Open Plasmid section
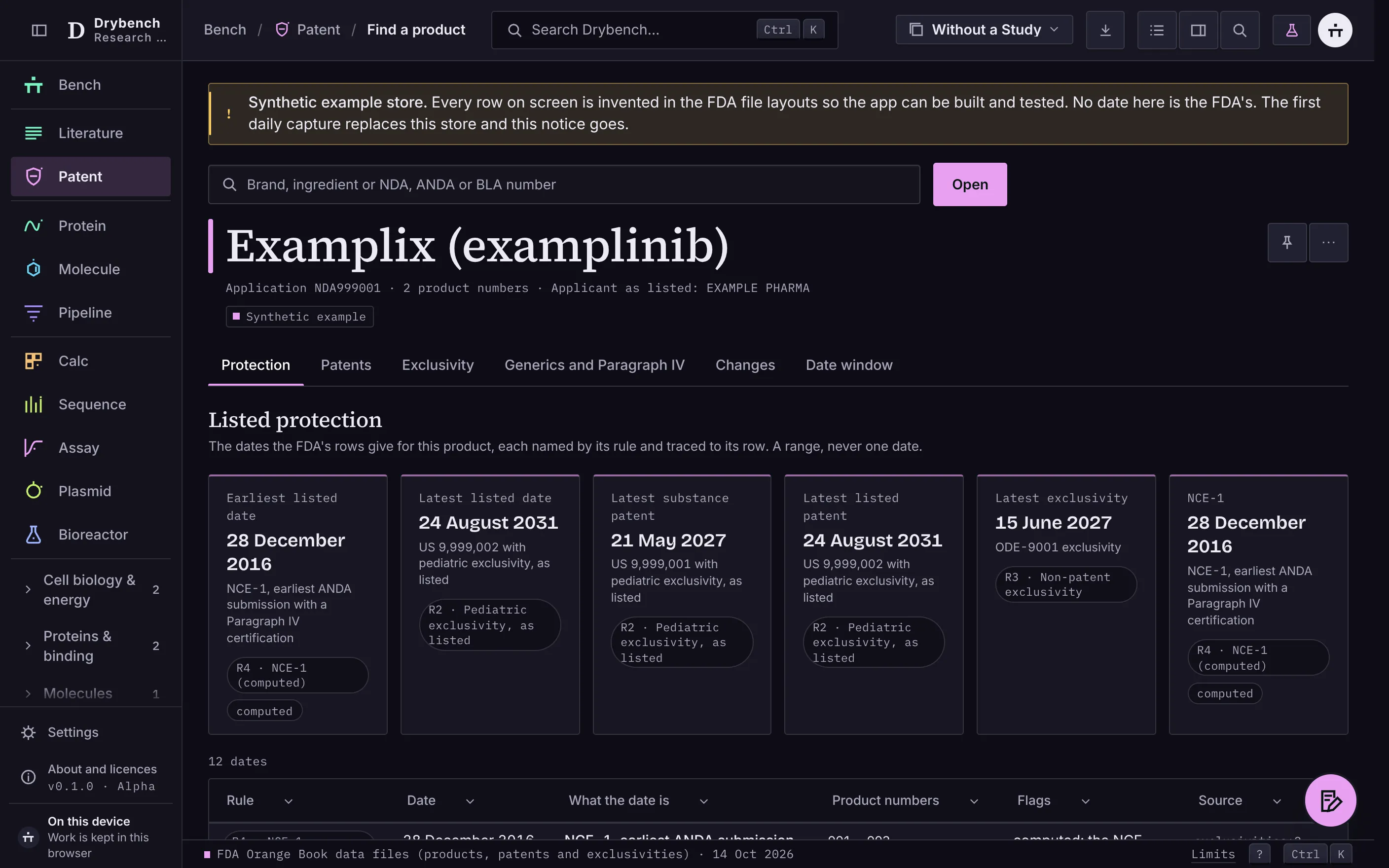1389x868 pixels. tap(91, 491)
